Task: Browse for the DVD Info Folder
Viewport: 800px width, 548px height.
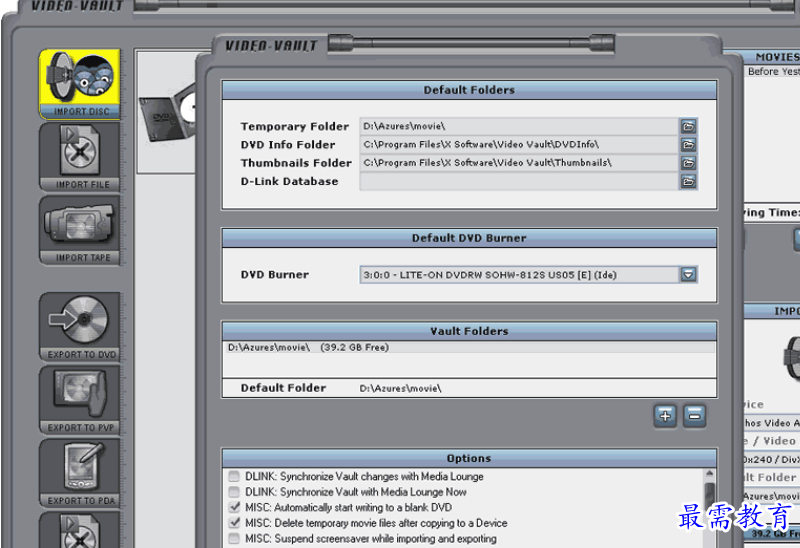Action: tap(688, 144)
